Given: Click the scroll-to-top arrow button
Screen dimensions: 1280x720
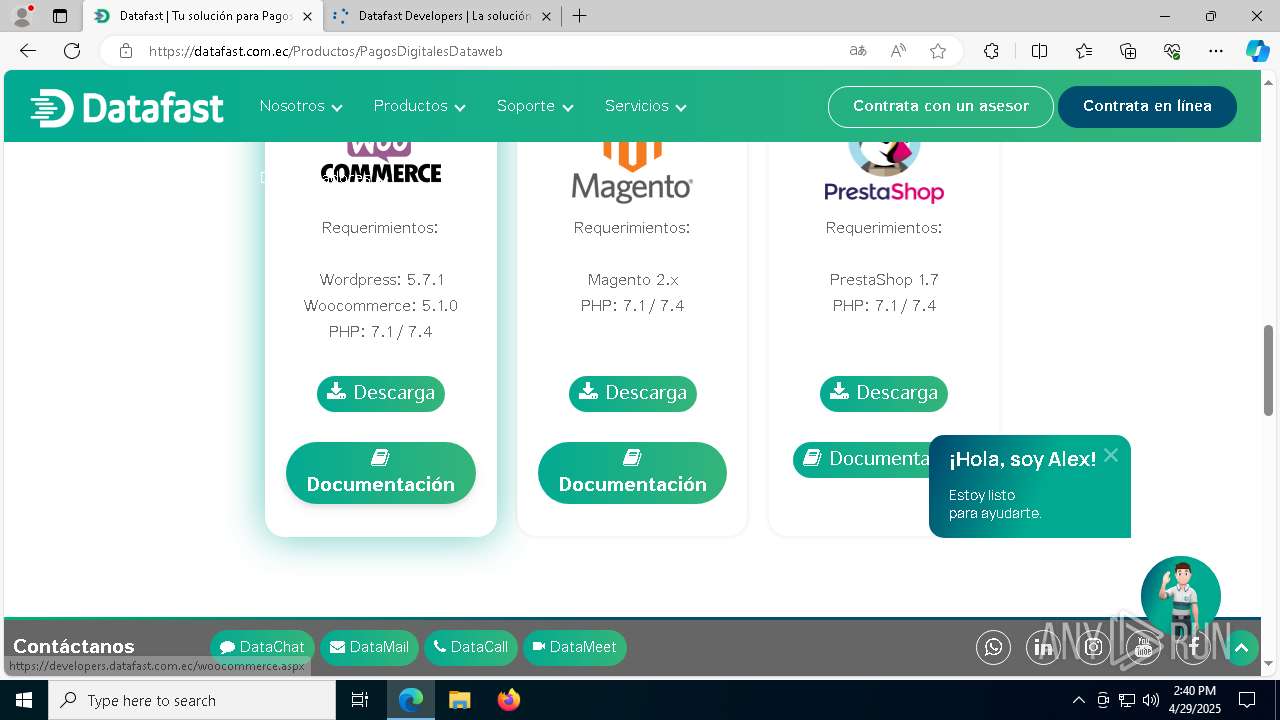Looking at the screenshot, I should click(1241, 648).
